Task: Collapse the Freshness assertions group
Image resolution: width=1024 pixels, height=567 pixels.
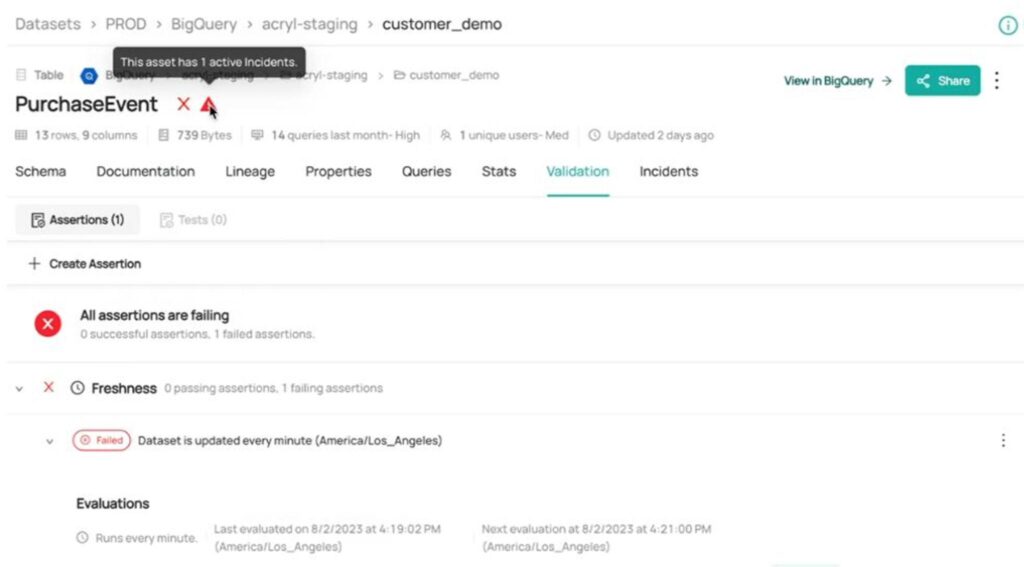Action: [x=19, y=388]
